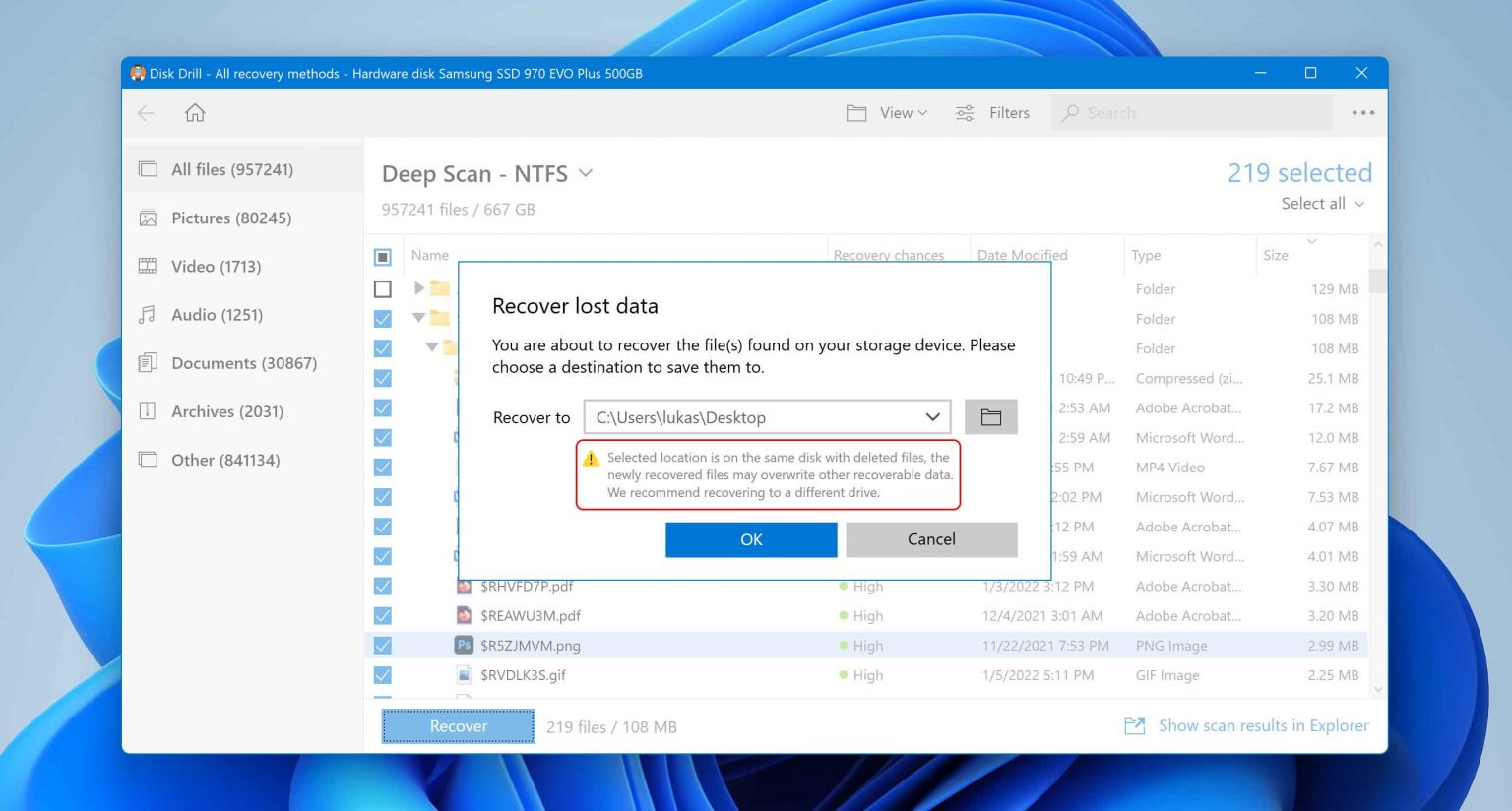Click the Disk Drill app icon in title bar
Viewport: 1512px width, 811px height.
coord(138,73)
